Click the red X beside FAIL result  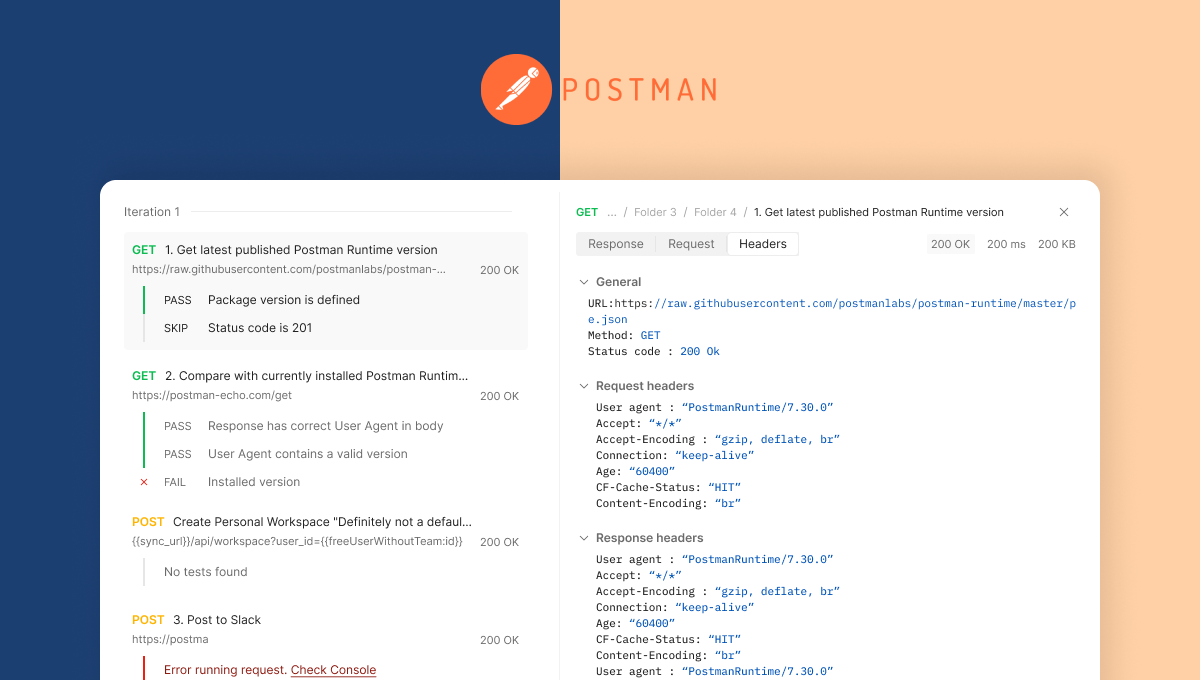tap(144, 482)
